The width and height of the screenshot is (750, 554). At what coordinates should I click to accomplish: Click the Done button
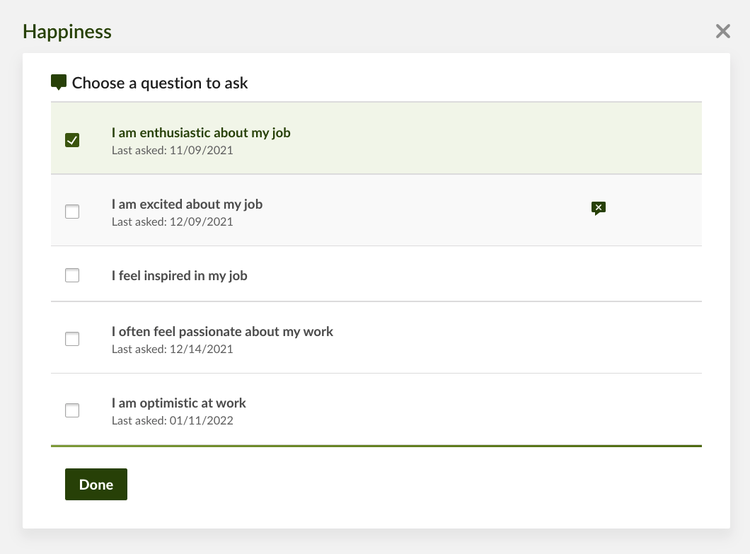[96, 484]
